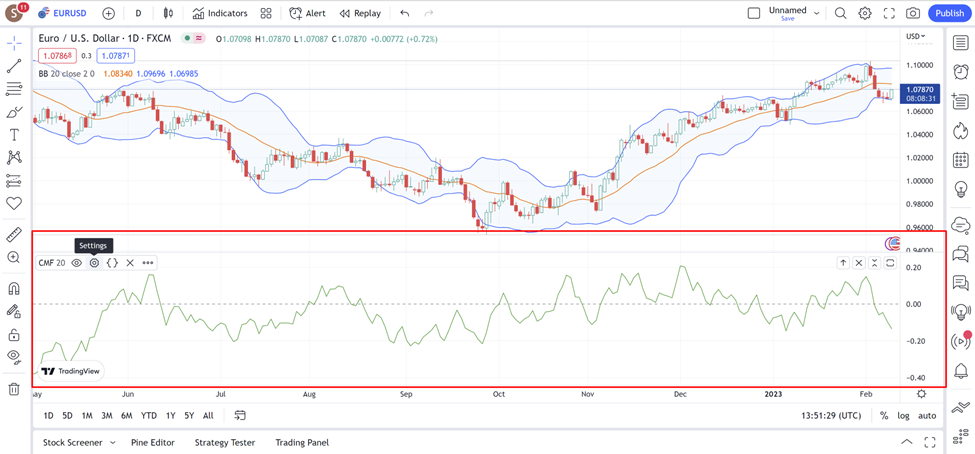Open the XABCD patterns tool
The image size is (975, 454).
coord(14,157)
